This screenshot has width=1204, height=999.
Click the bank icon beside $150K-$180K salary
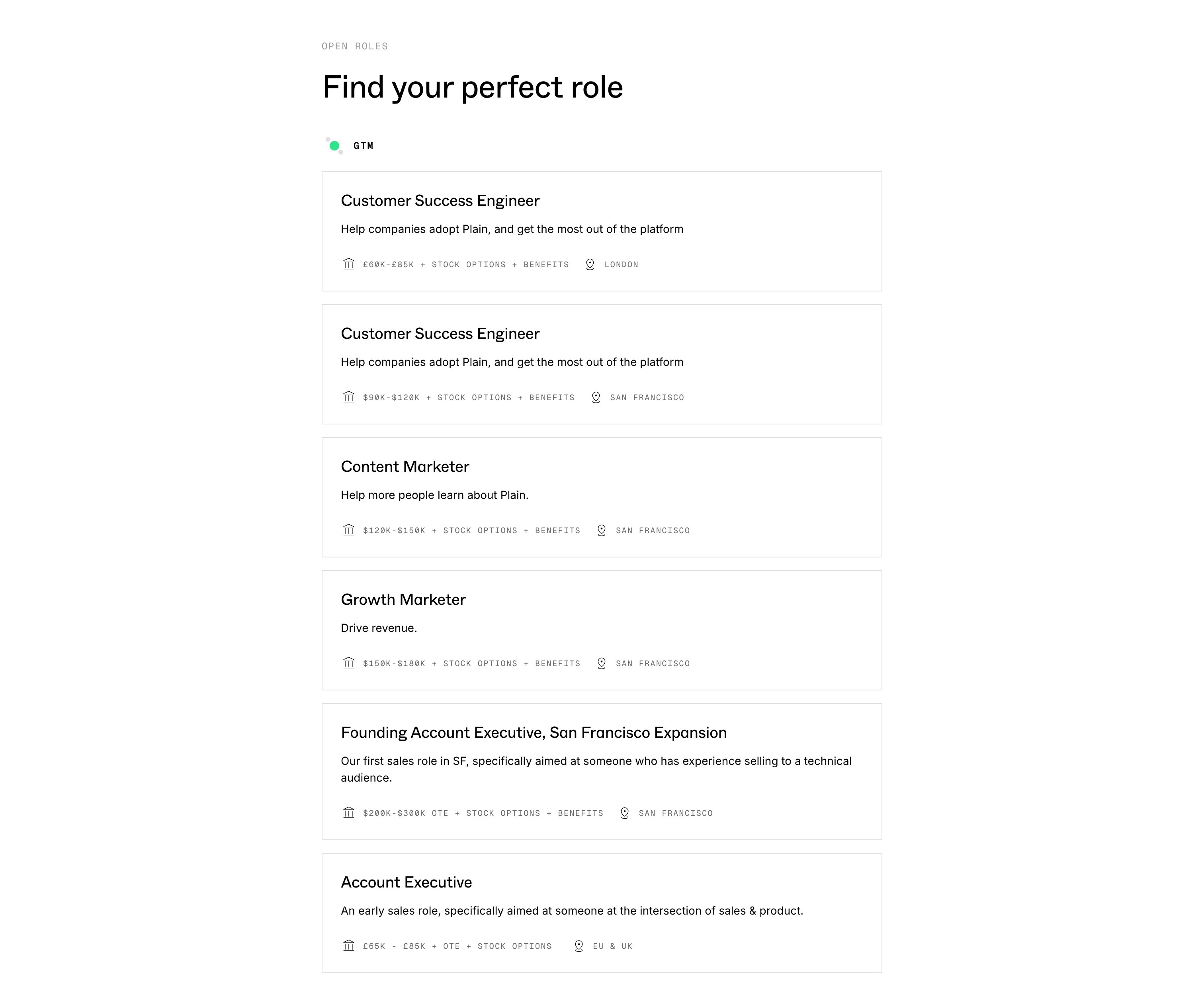point(349,663)
